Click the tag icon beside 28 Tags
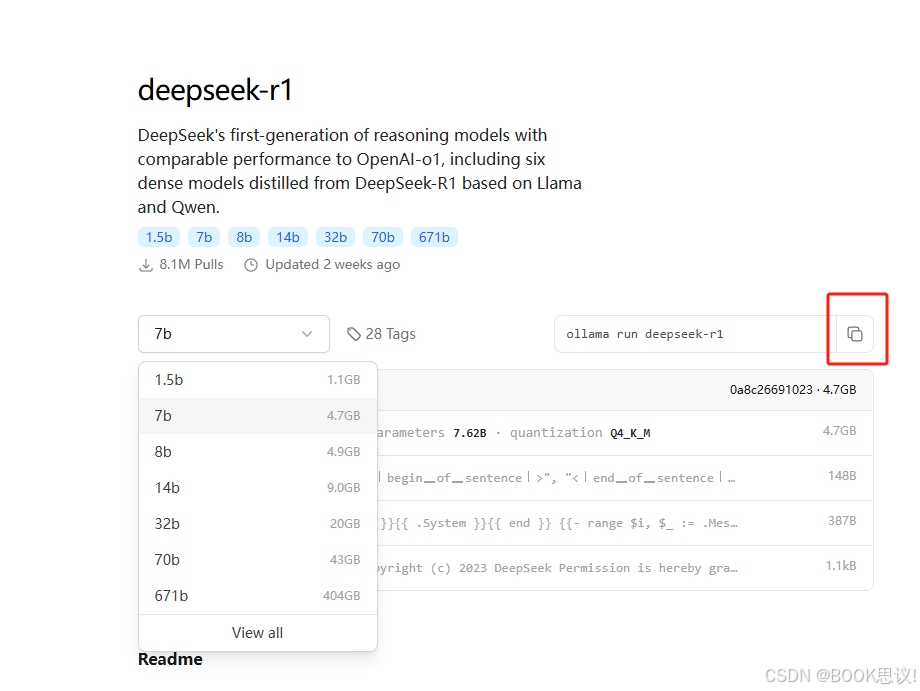The width and height of the screenshot is (920, 691). (354, 334)
